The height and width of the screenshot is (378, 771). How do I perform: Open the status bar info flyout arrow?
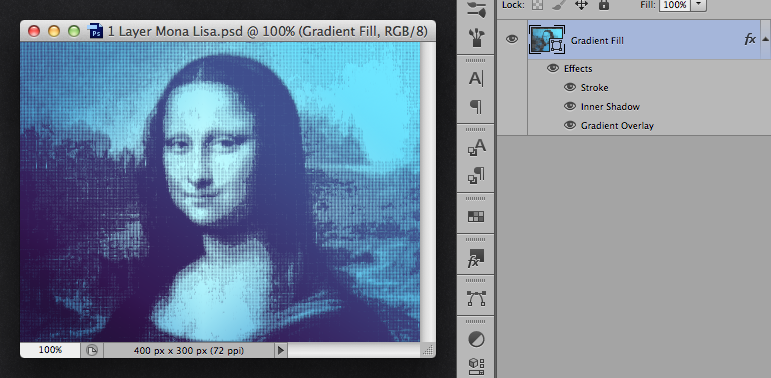281,350
